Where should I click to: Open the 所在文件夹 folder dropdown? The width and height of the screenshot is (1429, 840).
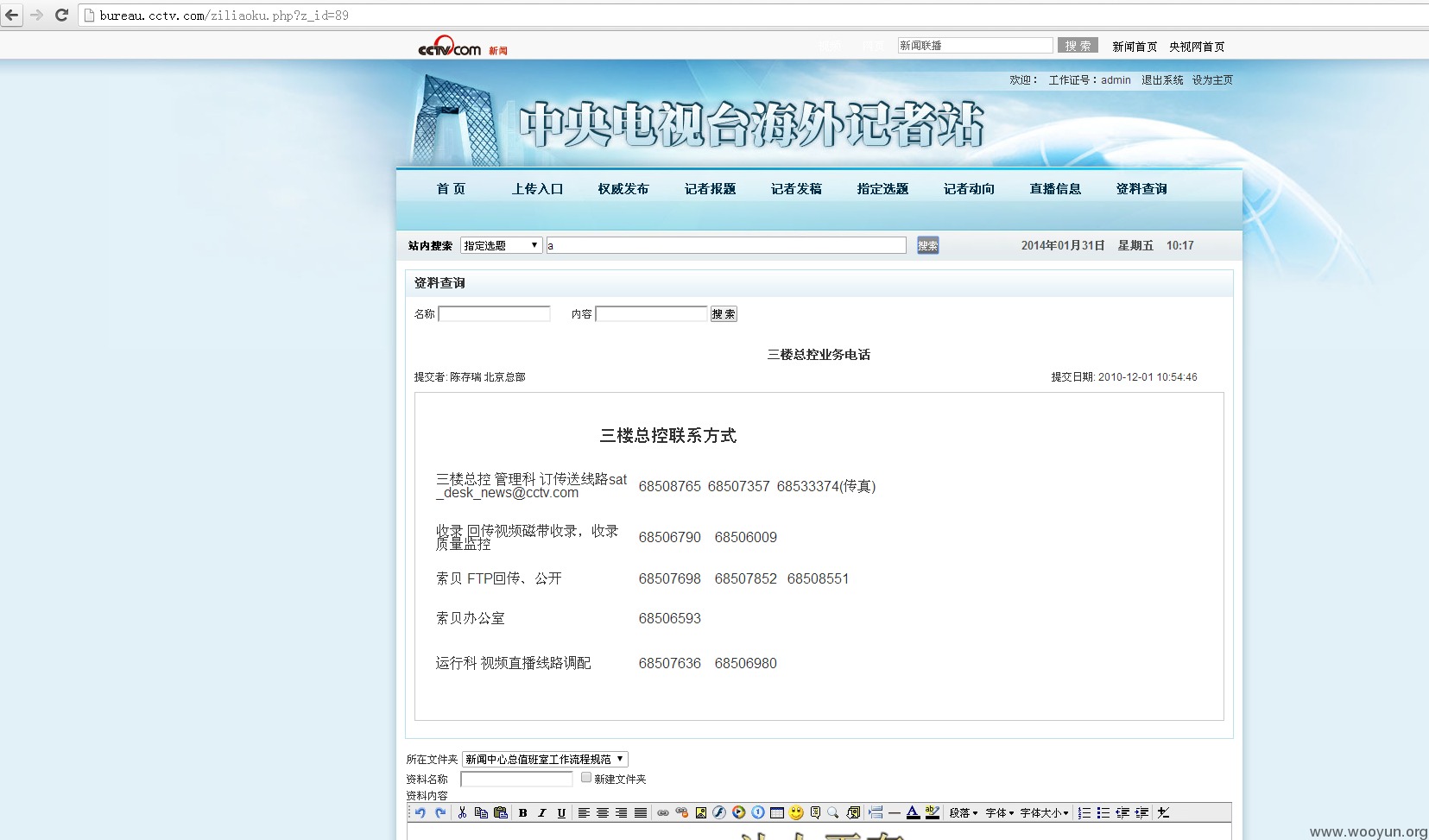point(545,759)
